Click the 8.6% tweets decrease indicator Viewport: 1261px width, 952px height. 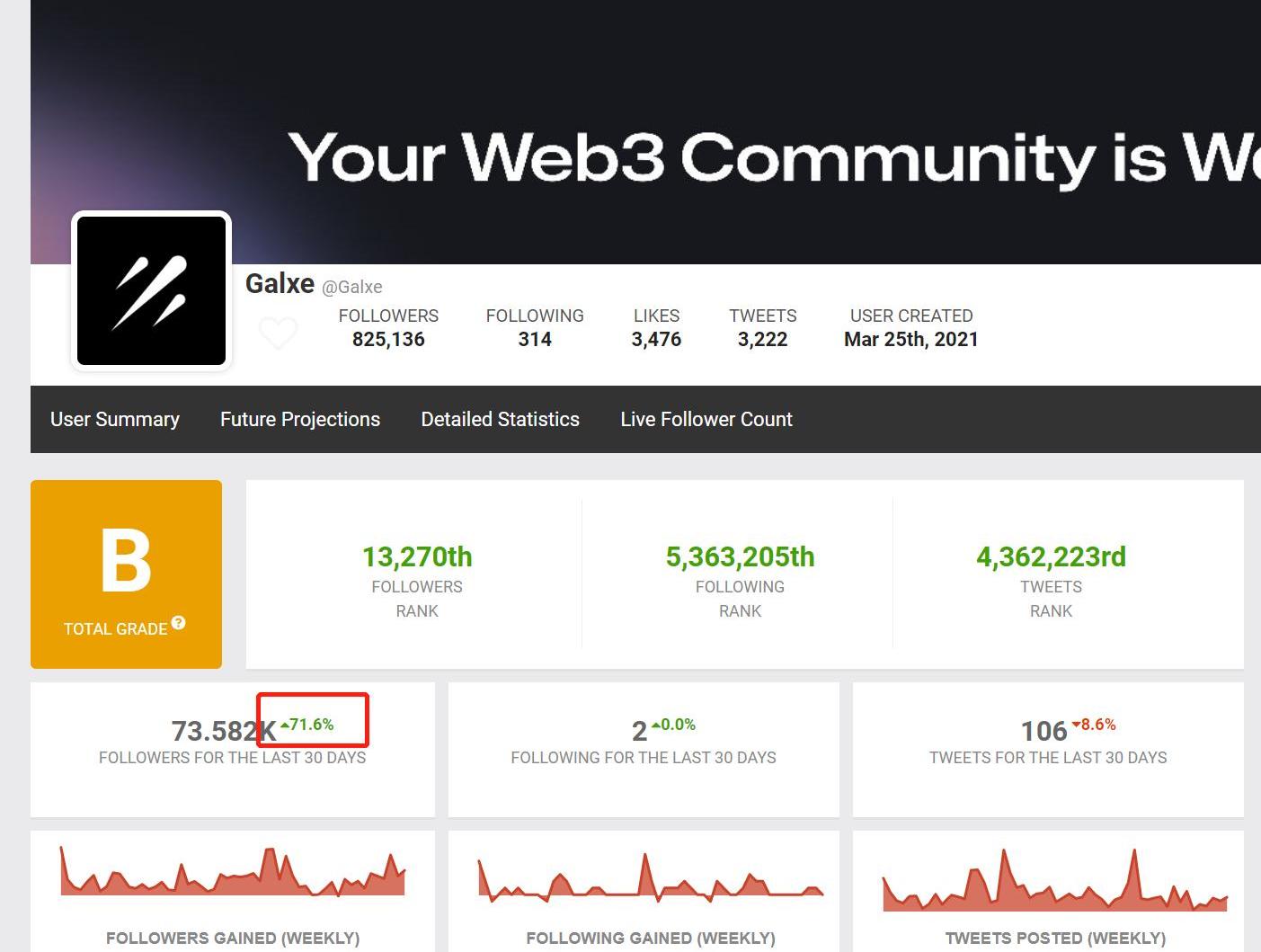point(1094,724)
